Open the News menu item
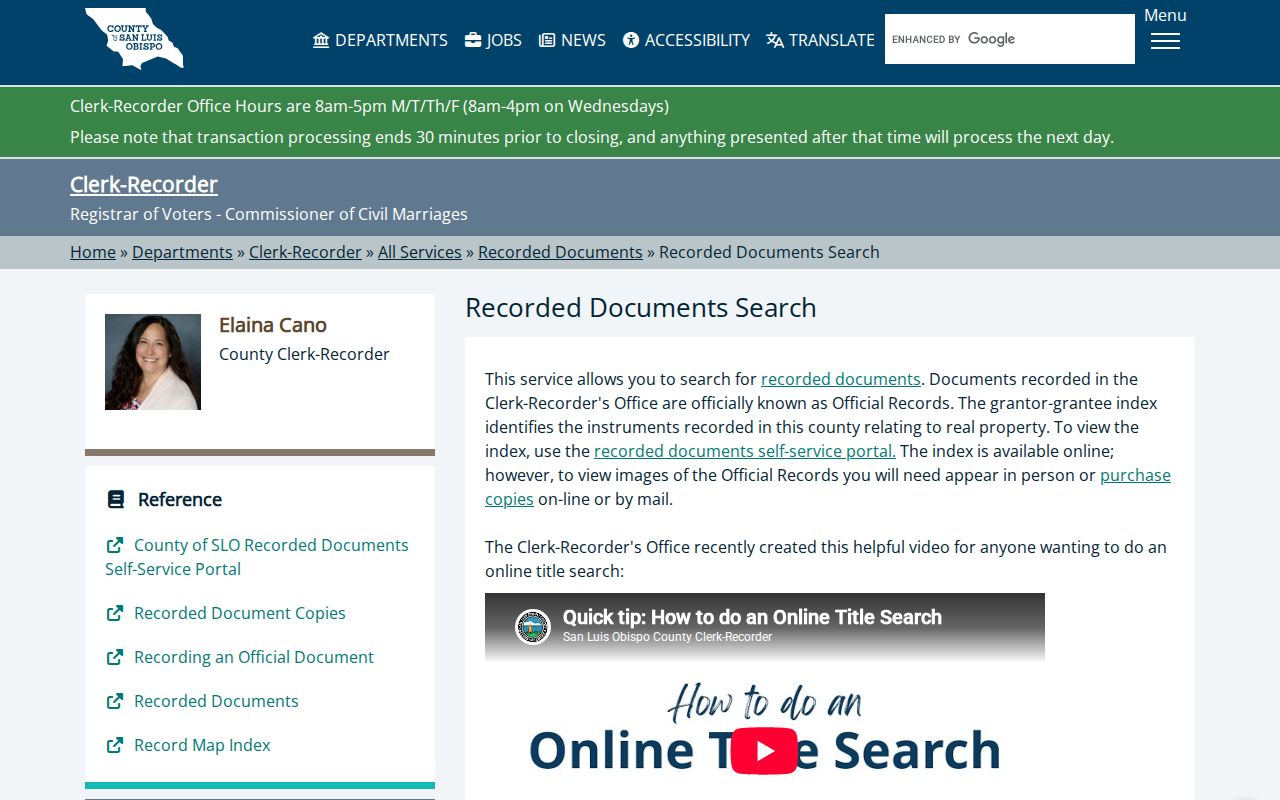Image resolution: width=1280 pixels, height=800 pixels. [x=572, y=40]
